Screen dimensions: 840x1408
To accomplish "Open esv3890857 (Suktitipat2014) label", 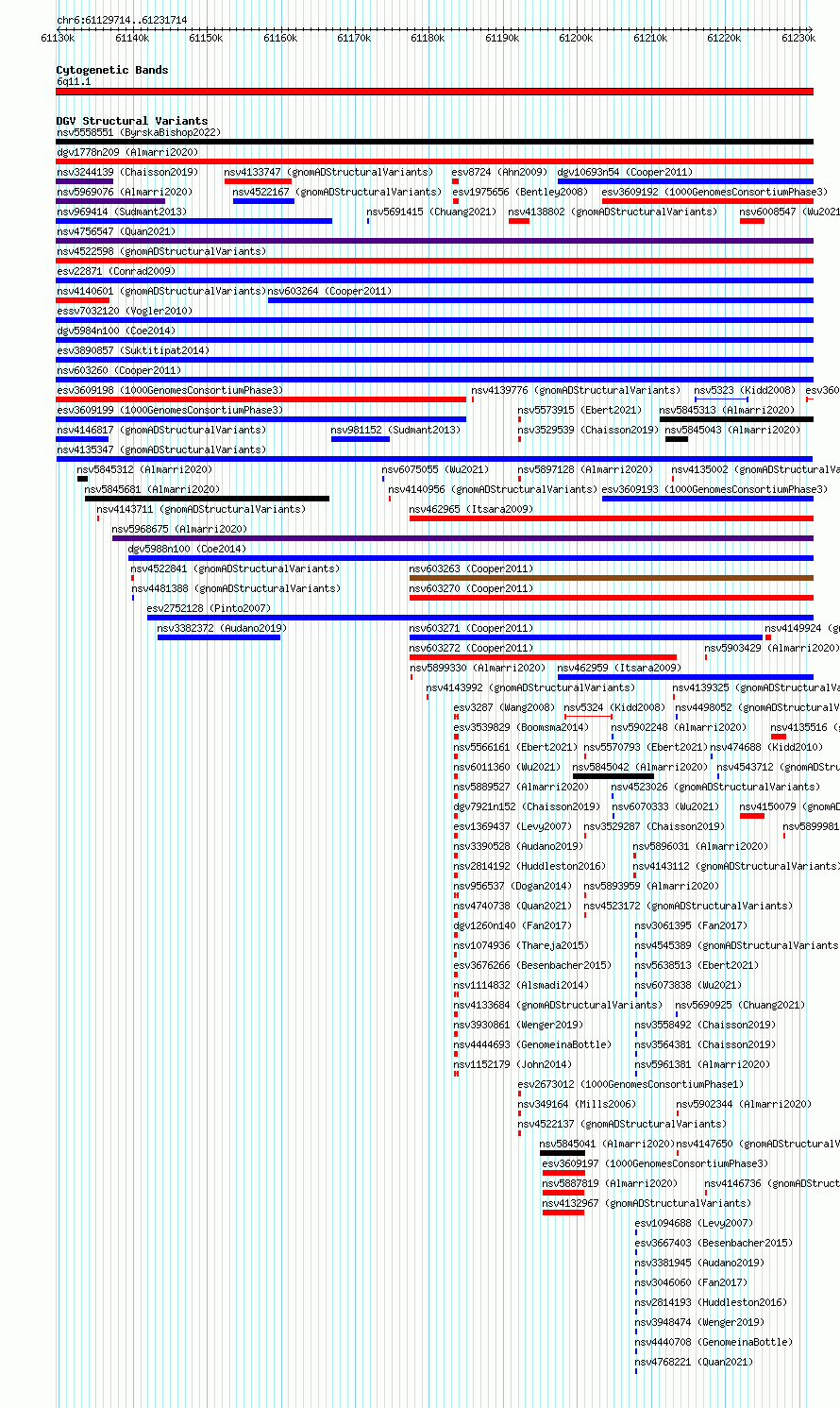I will pos(133,351).
